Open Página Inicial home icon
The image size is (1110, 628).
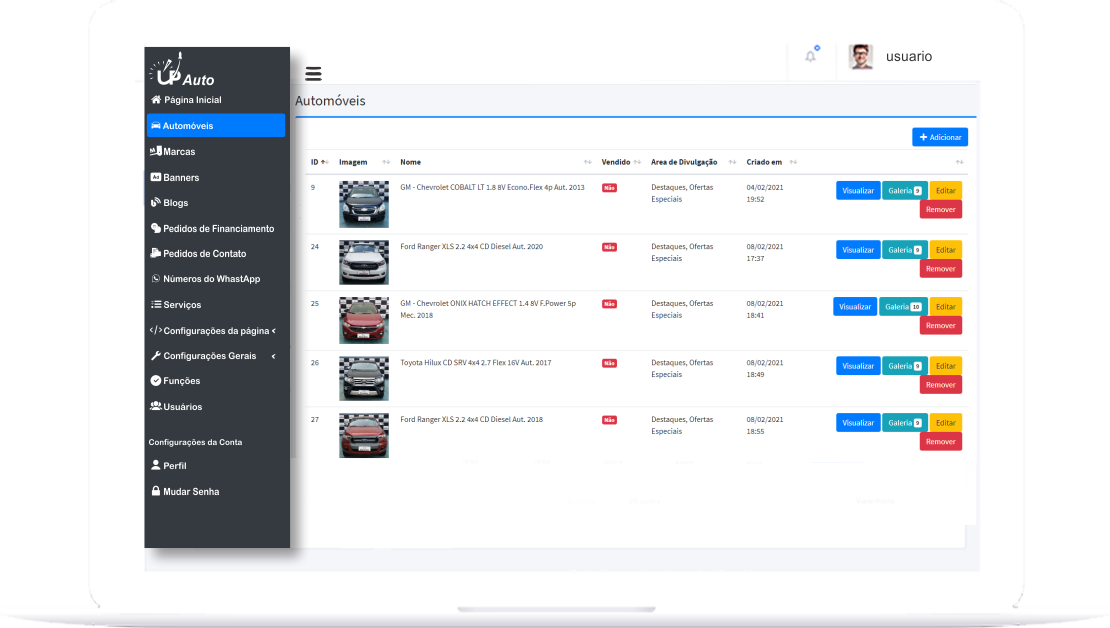pos(156,100)
